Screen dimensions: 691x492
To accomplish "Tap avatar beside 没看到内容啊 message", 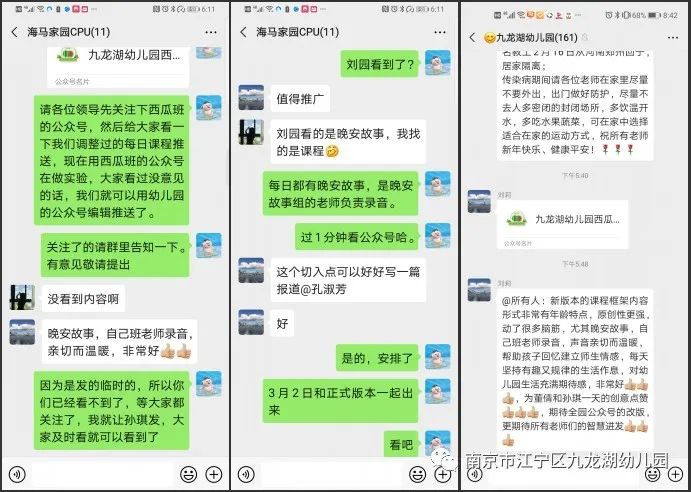I will [x=22, y=298].
